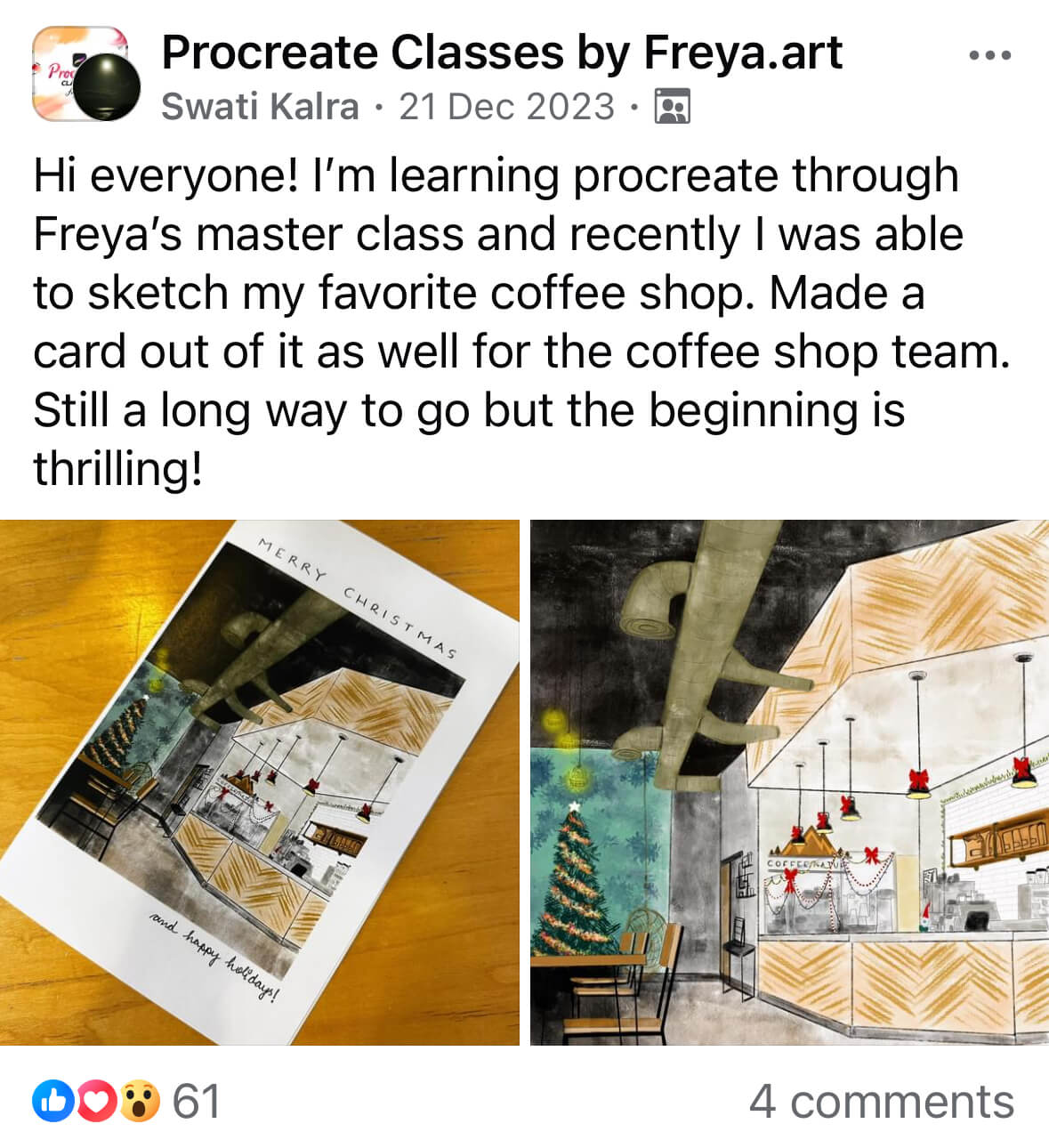The image size is (1049, 1148).
Task: Open the 4 comments thread
Action: [x=881, y=1101]
